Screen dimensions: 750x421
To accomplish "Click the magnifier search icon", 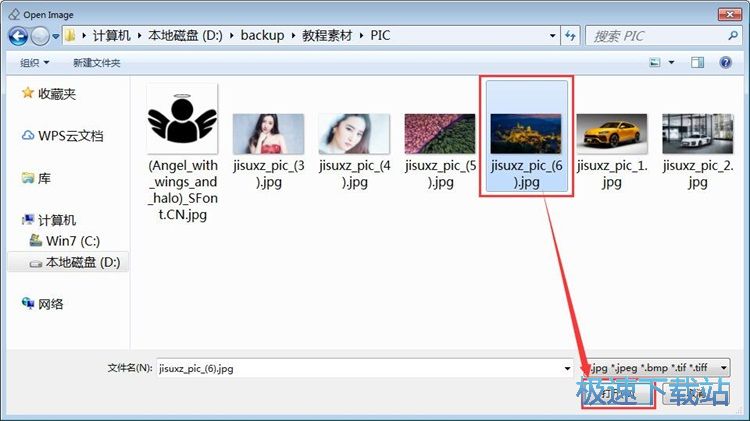I will [x=733, y=36].
